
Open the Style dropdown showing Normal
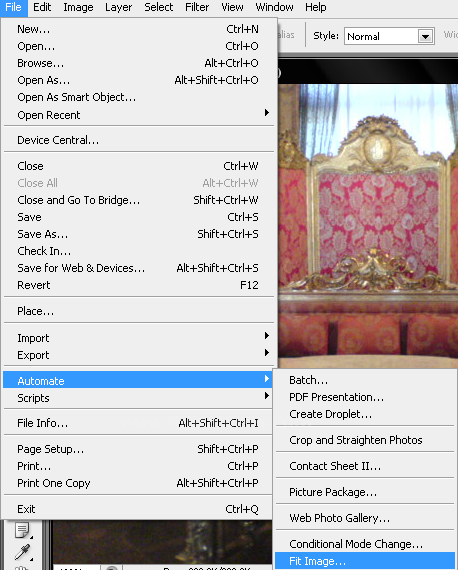click(389, 36)
